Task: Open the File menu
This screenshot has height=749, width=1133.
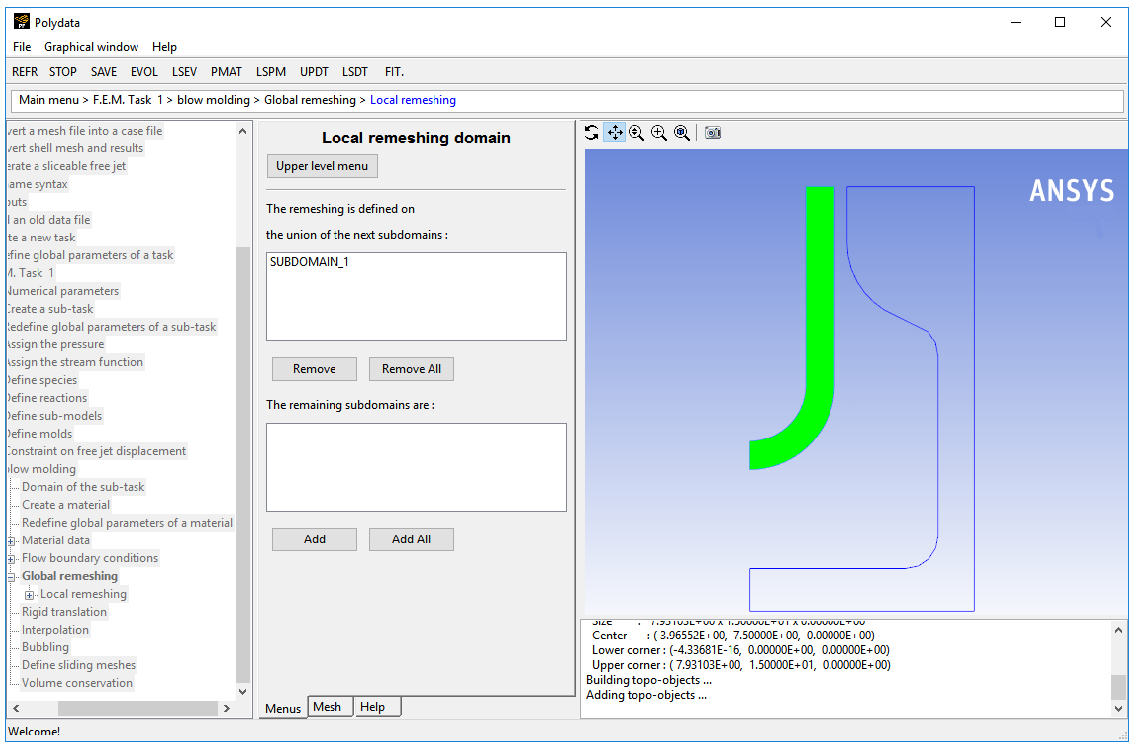Action: (x=22, y=47)
